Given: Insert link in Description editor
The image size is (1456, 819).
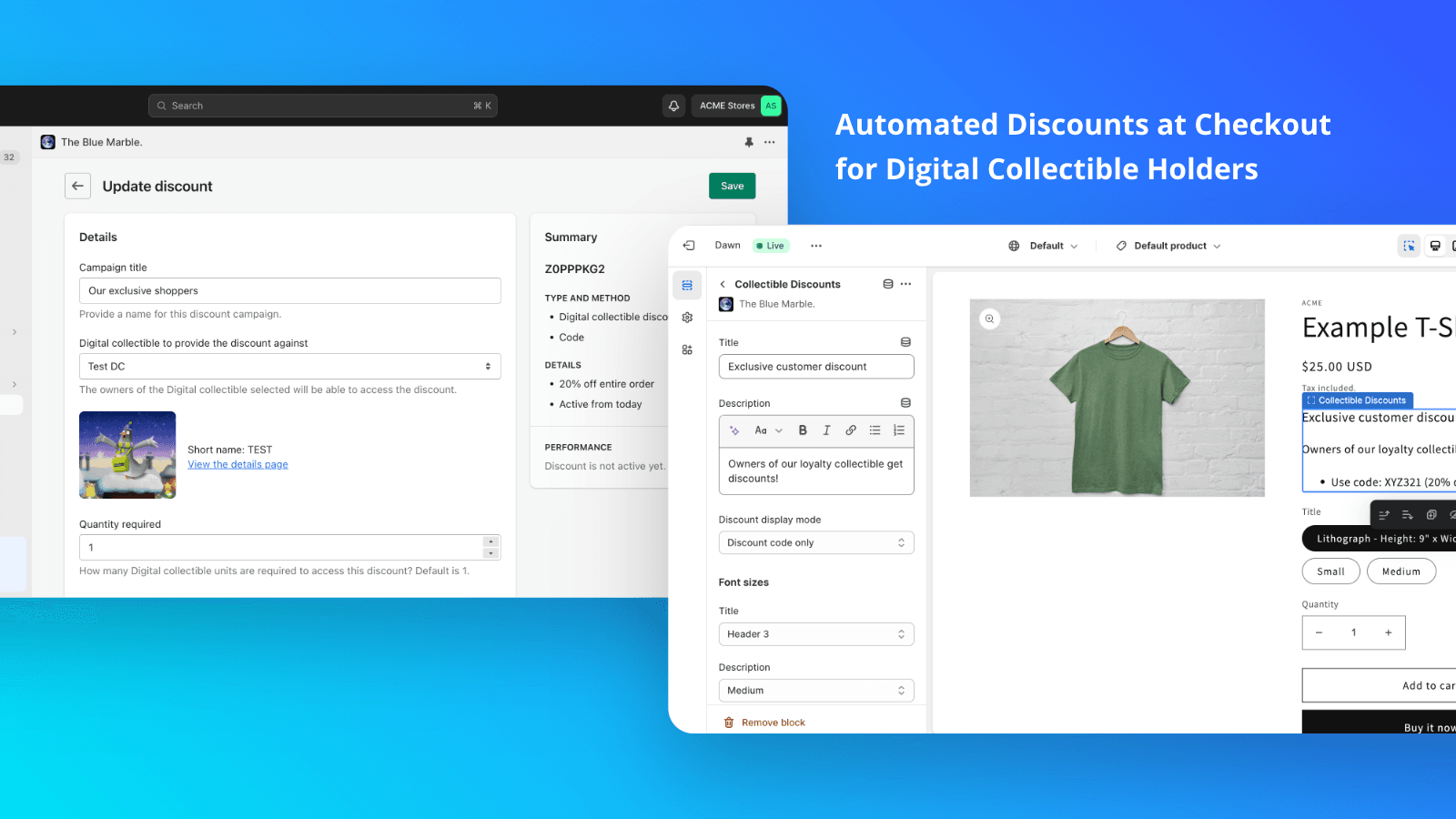Looking at the screenshot, I should tap(851, 430).
